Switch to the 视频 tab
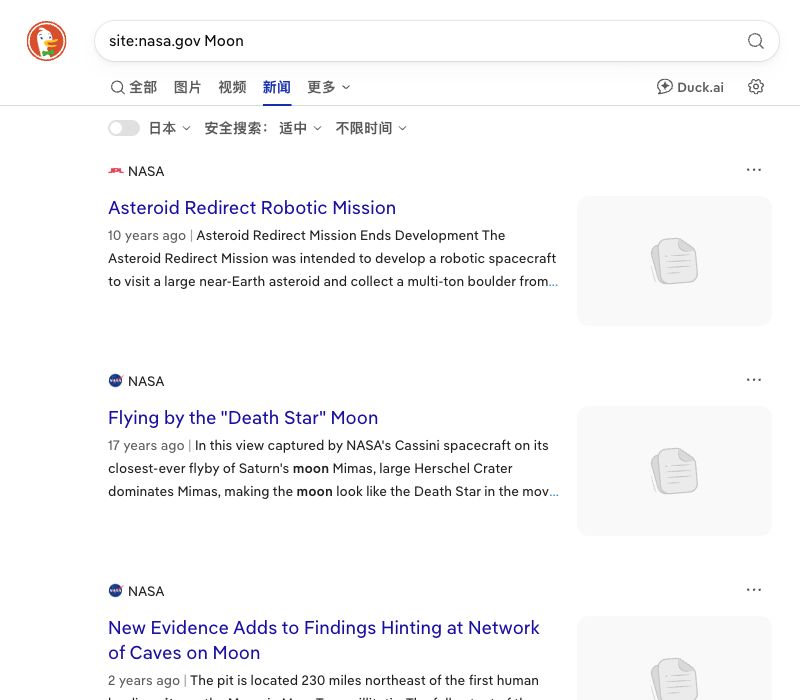Screen dimensions: 800x700 point(232,87)
